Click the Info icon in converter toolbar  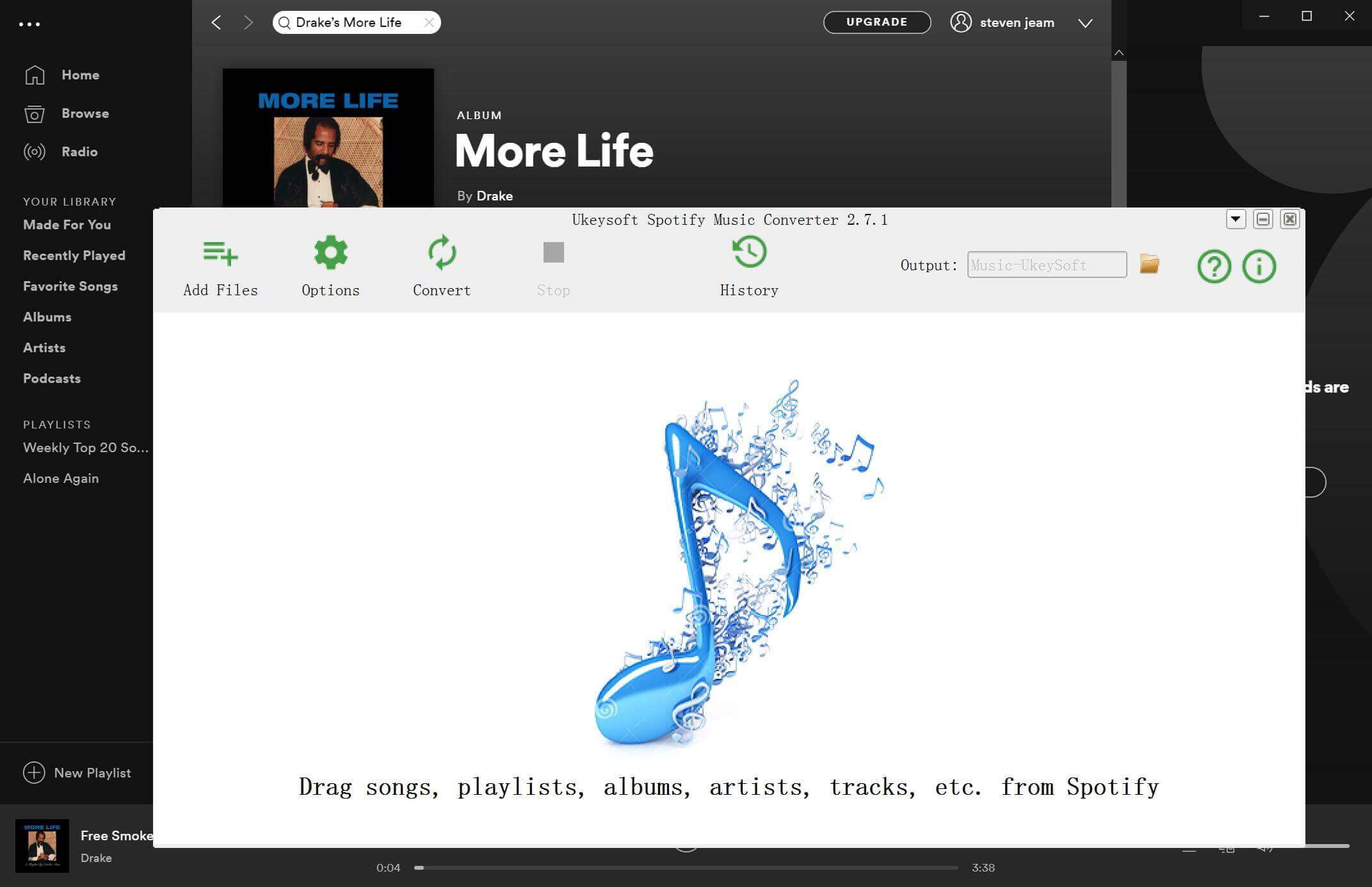click(x=1259, y=265)
